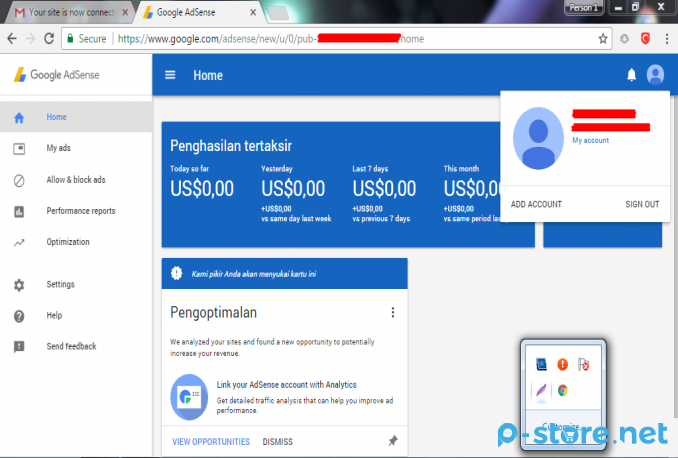
Task: Click the Chrome icon in system tray
Action: 564,391
